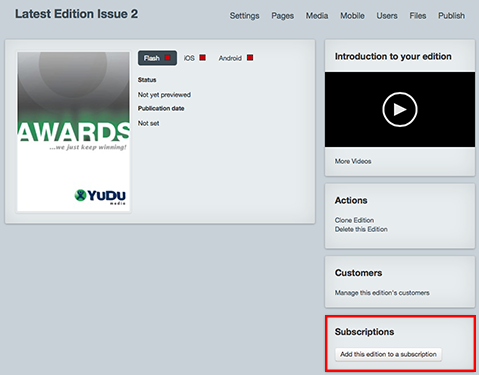Open the Publish menu item
479x375 pixels.
(x=451, y=16)
